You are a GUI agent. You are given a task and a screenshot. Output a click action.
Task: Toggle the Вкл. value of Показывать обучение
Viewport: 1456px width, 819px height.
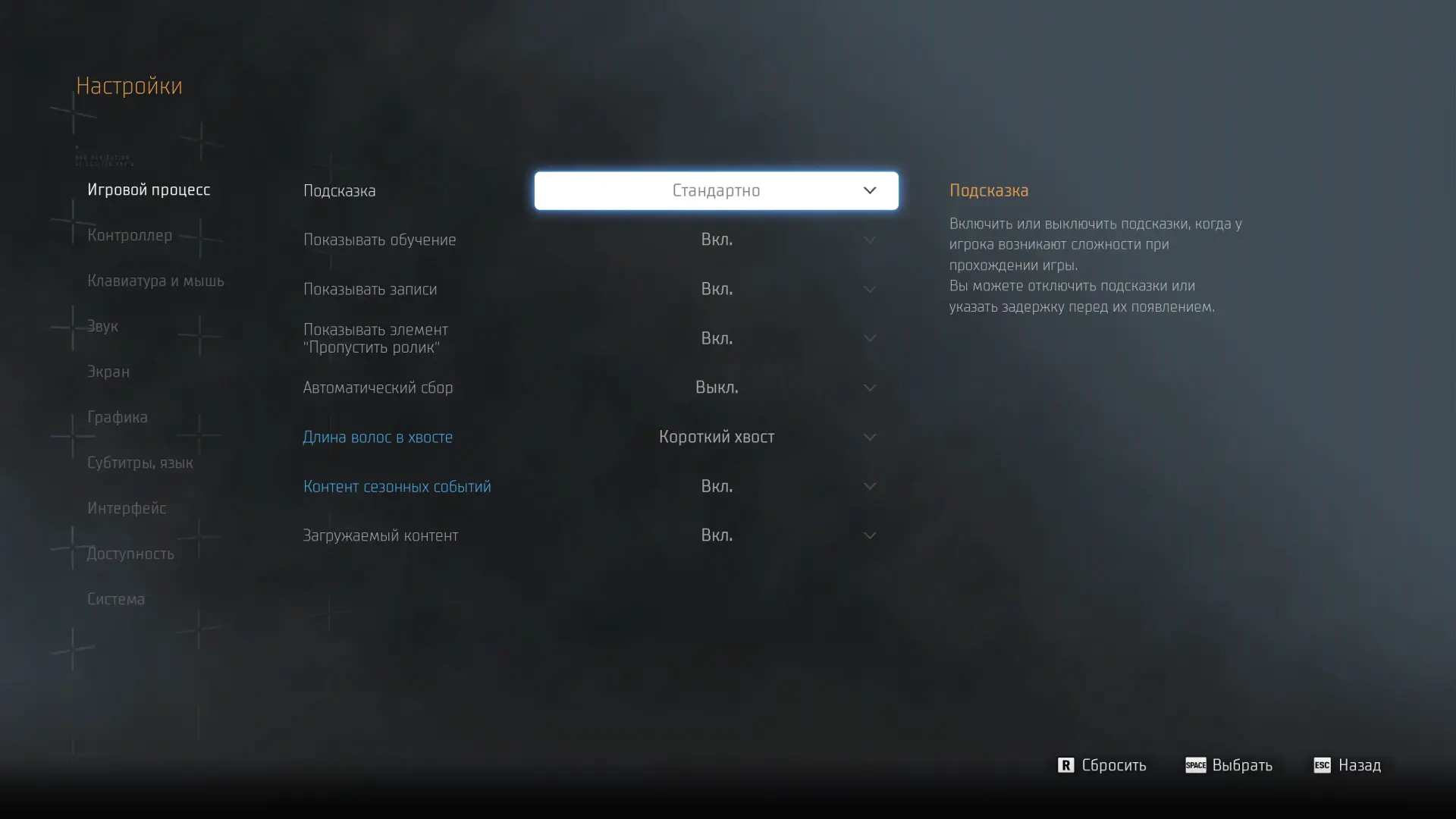pos(717,240)
